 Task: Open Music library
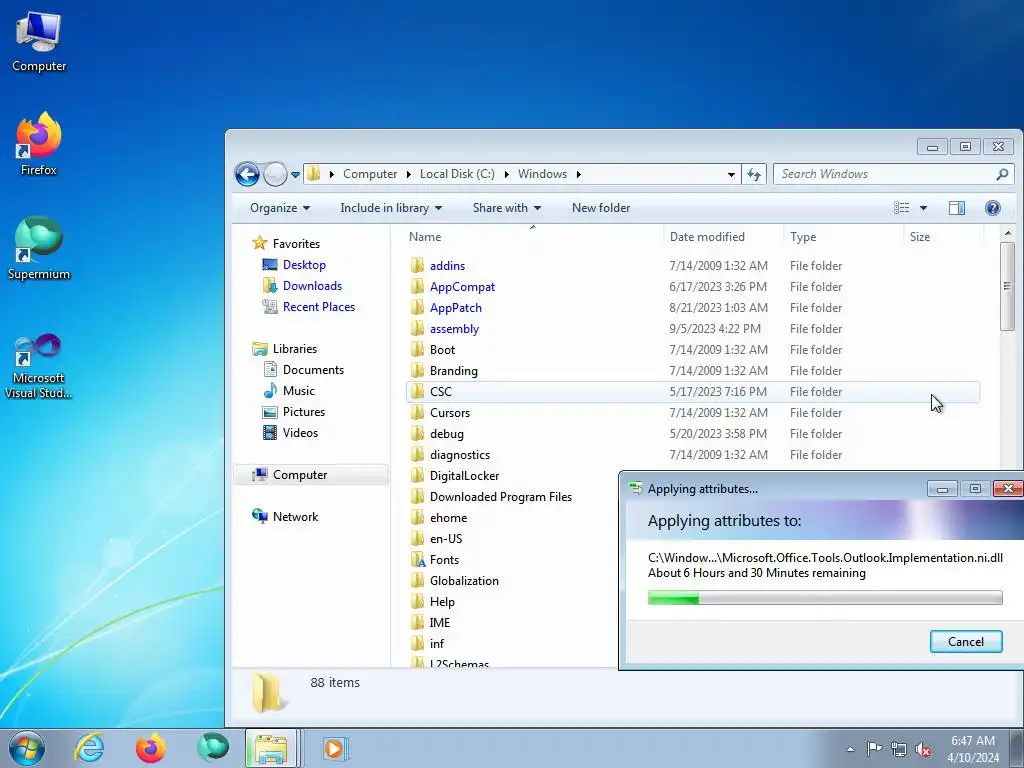(x=298, y=391)
